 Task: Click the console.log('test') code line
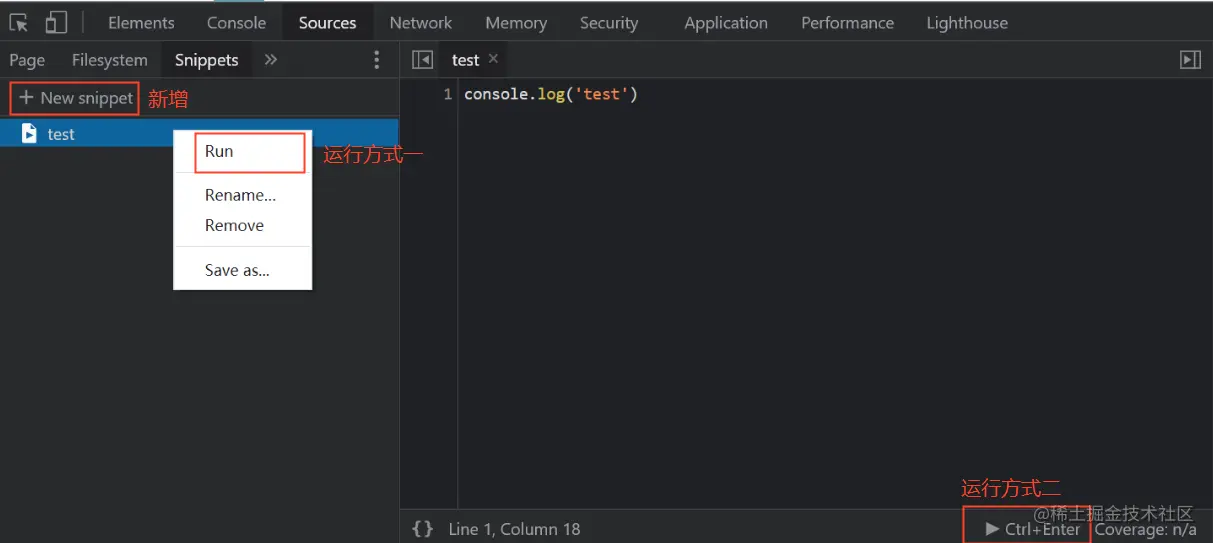(551, 95)
